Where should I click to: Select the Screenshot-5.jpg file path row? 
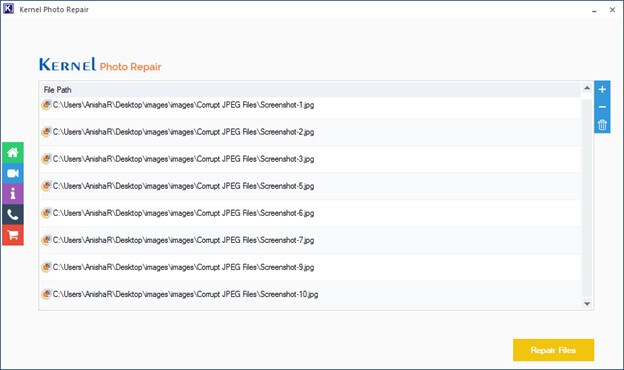pos(310,186)
